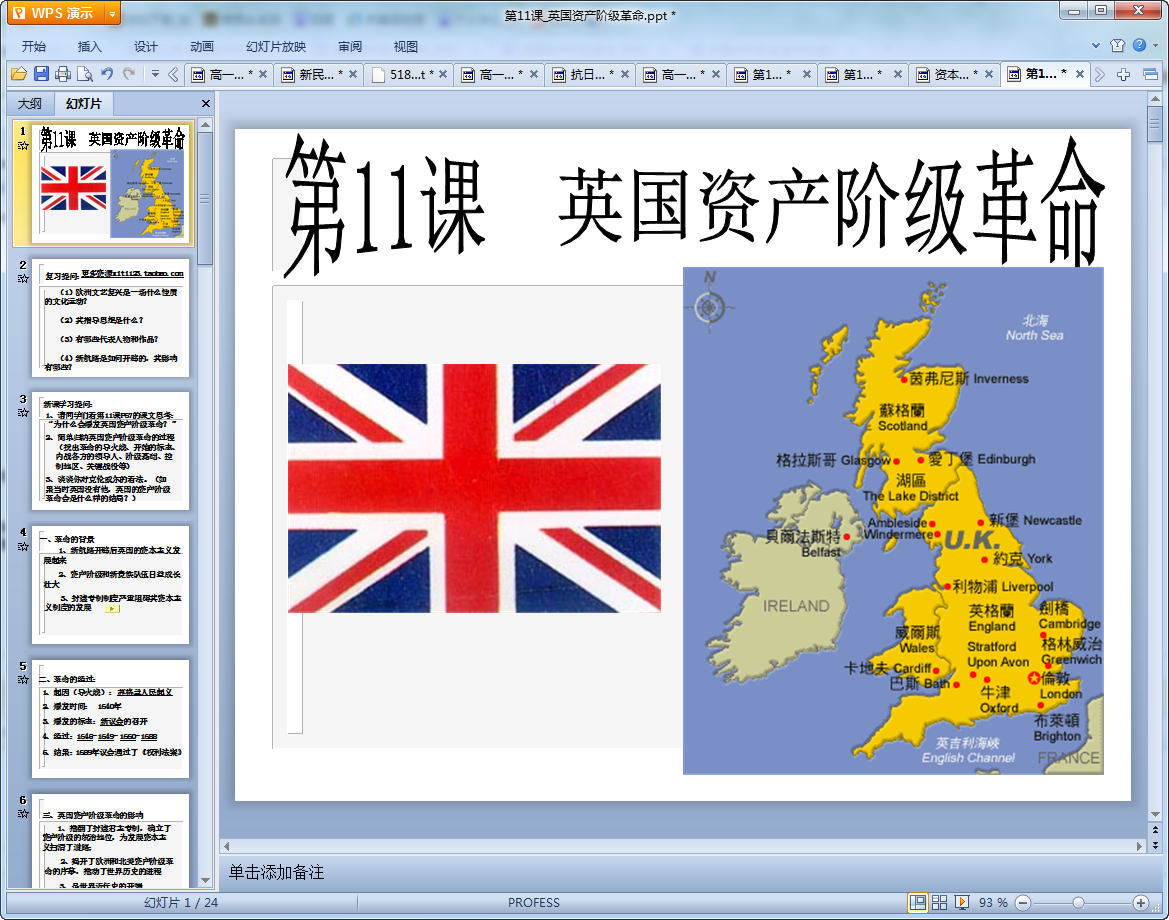The height and width of the screenshot is (920, 1169).
Task: Click the Print icon
Action: 63,74
